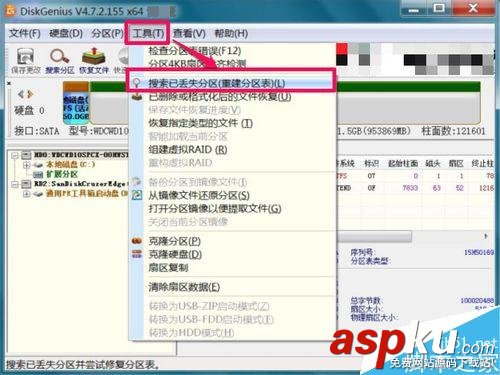The height and width of the screenshot is (375, 500).
Task: Open the 分区(P) menu
Action: pos(107,33)
